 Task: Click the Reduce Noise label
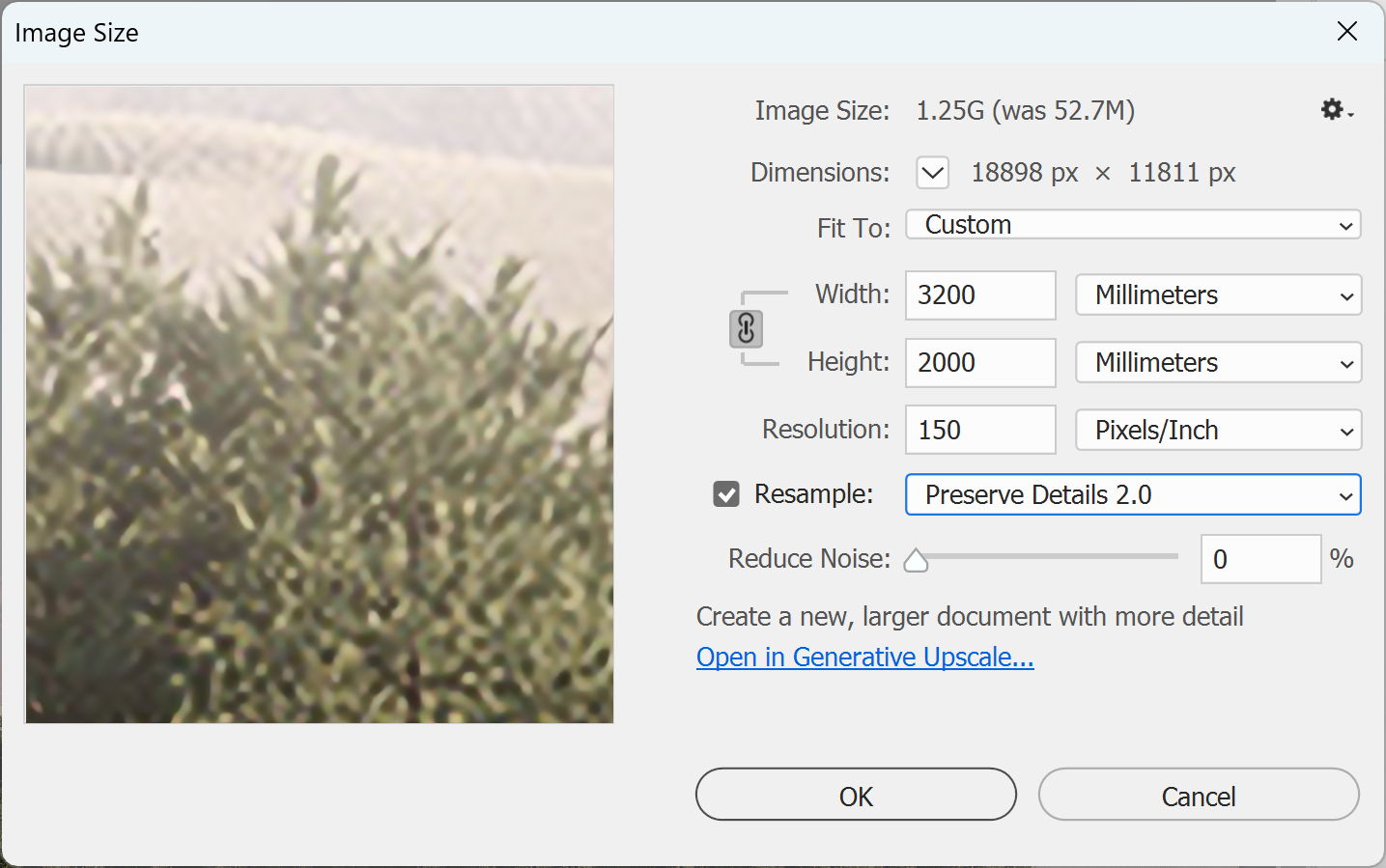pyautogui.click(x=809, y=559)
